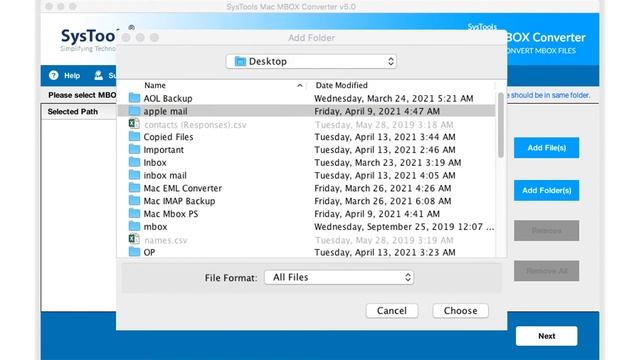This screenshot has height=360, width=640.
Task: Select the 'AOL Backup' folder name
Action: pos(168,98)
